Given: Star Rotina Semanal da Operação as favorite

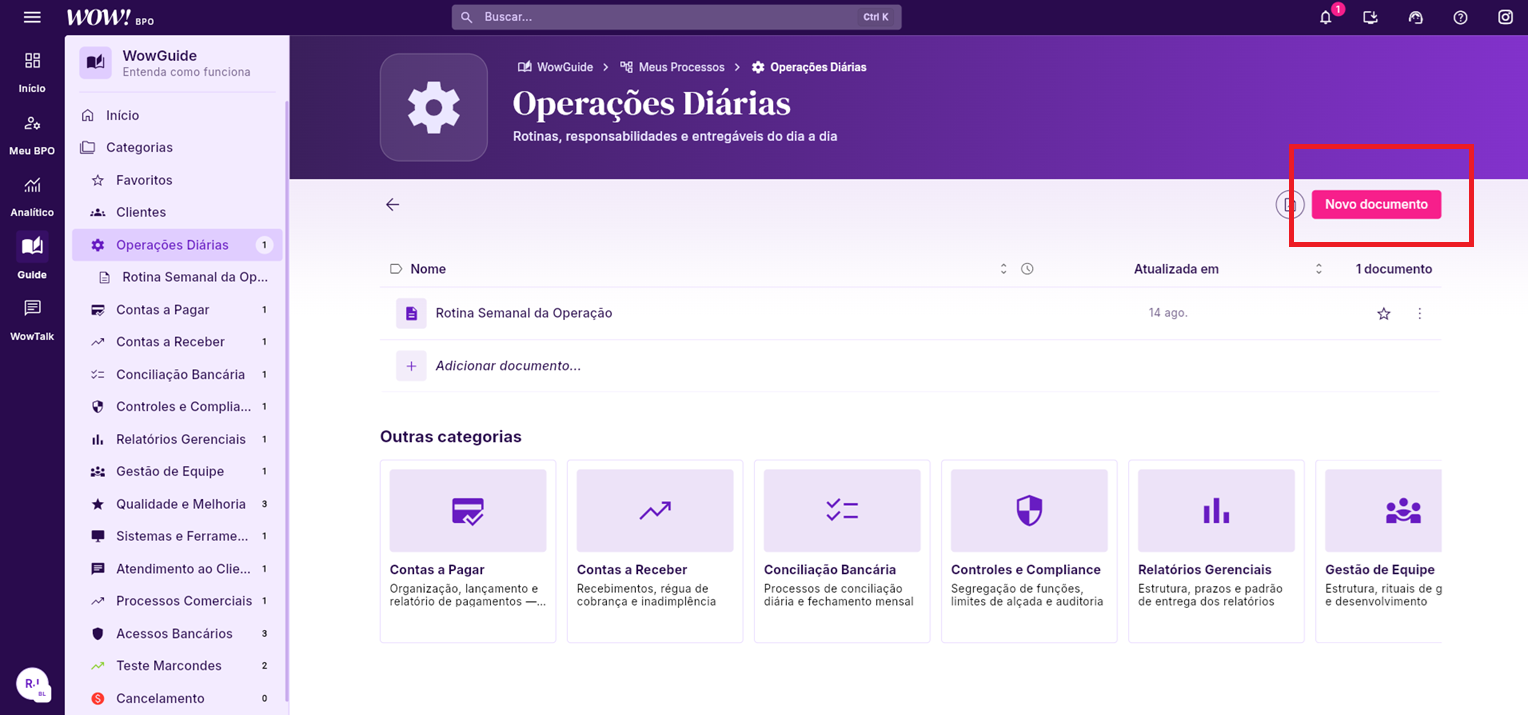Looking at the screenshot, I should tap(1384, 314).
